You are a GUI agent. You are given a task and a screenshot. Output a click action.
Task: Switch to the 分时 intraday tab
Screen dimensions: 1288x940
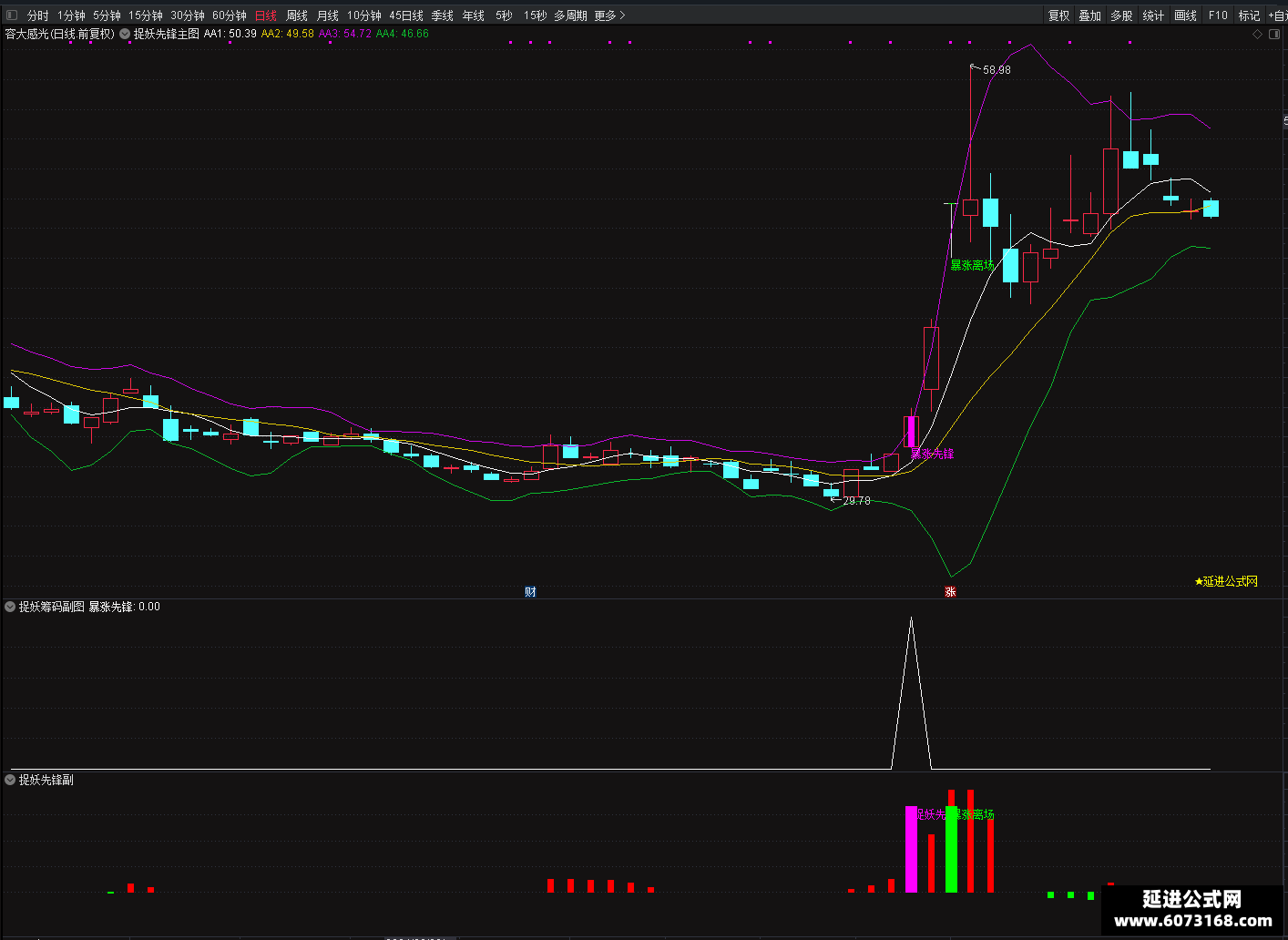point(38,15)
